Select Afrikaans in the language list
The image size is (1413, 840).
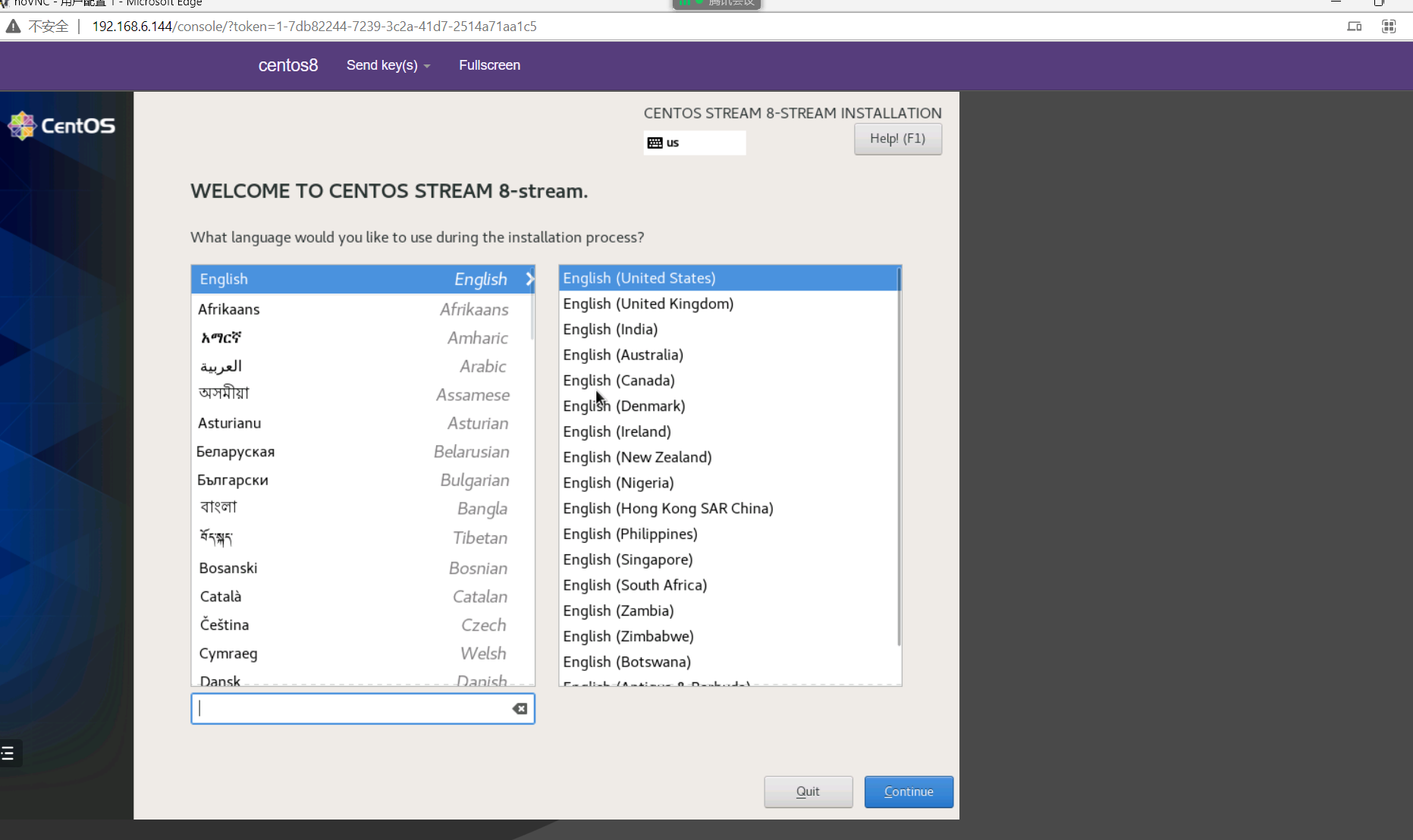(363, 309)
